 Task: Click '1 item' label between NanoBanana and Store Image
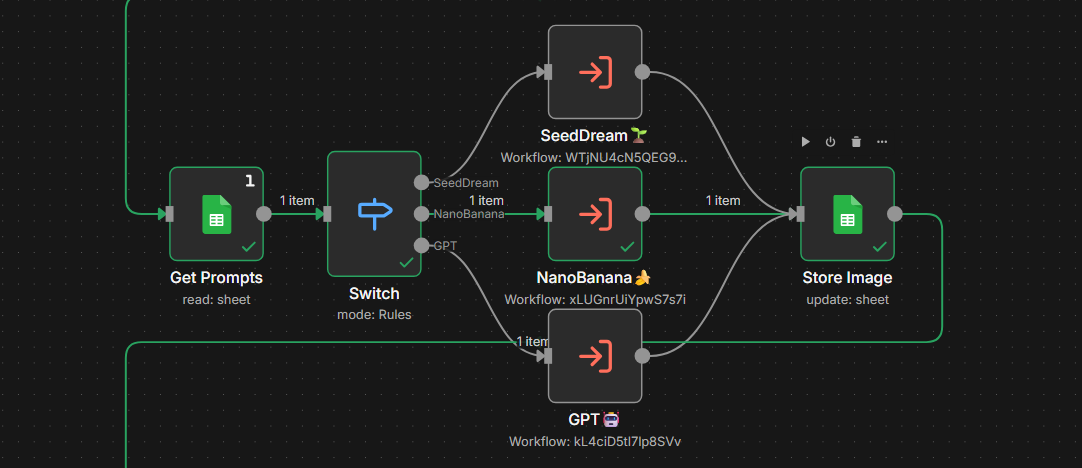coord(722,200)
